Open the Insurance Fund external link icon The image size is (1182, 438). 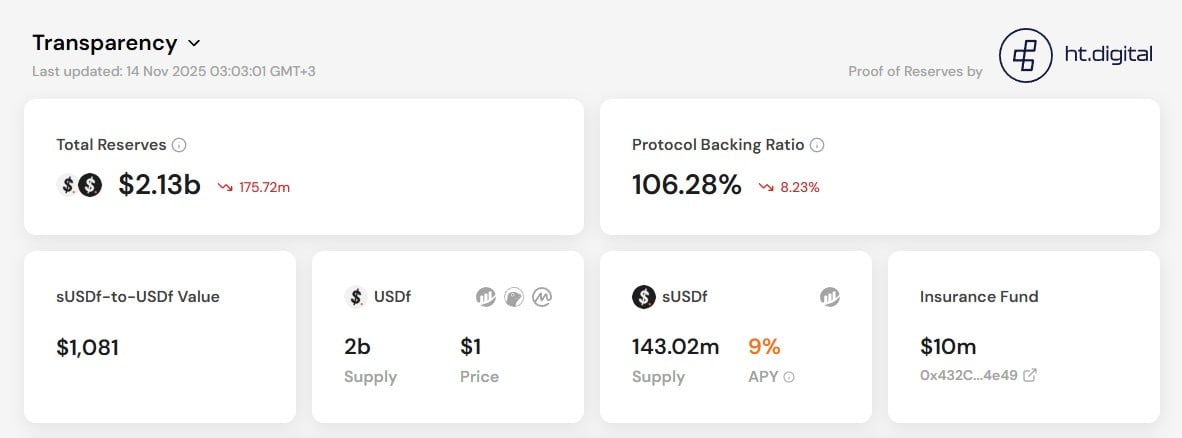(x=1030, y=376)
